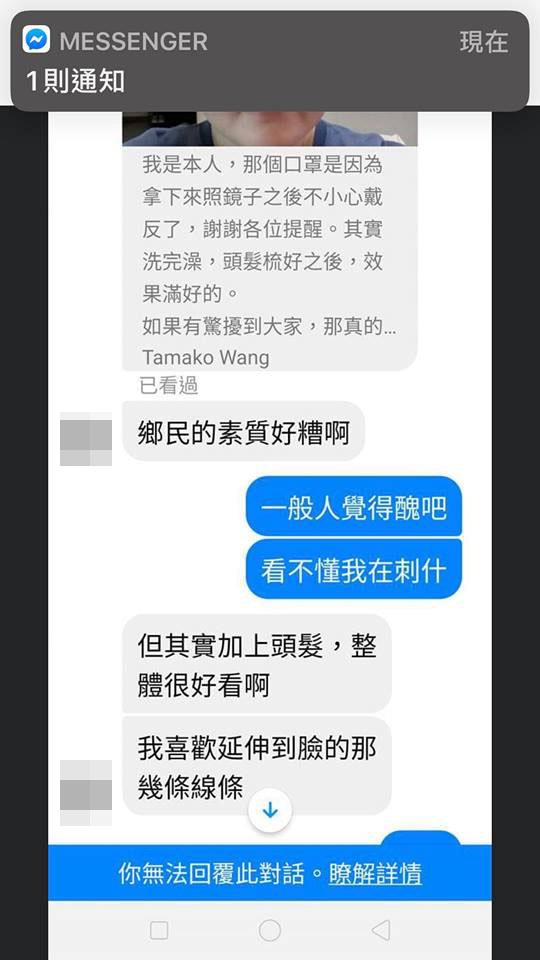540x960 pixels.
Task: Tap the Messenger app icon in notification
Action: click(x=36, y=40)
